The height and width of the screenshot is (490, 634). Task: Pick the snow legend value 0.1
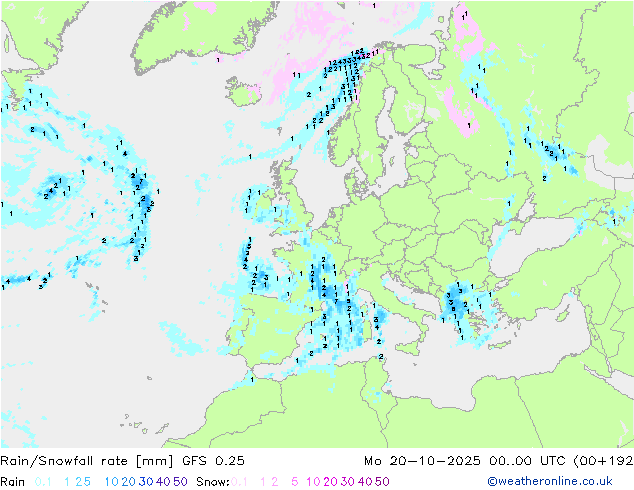(x=239, y=482)
